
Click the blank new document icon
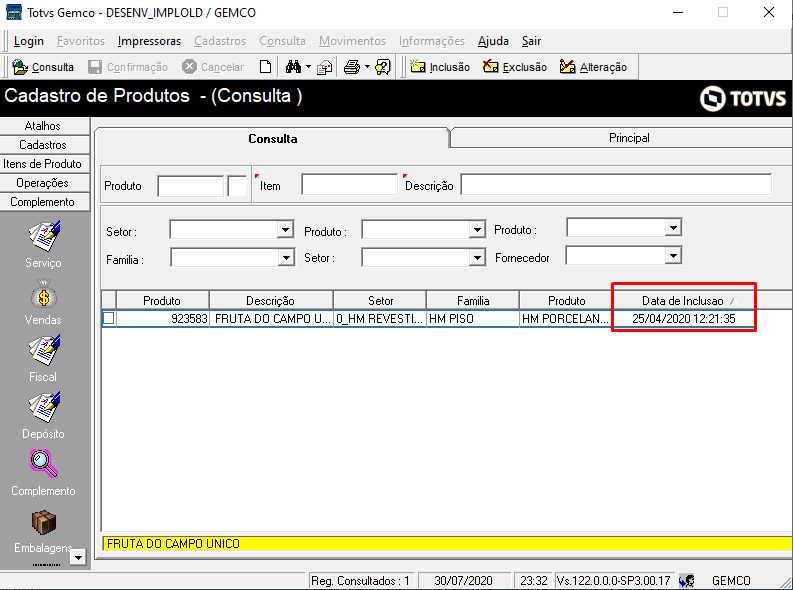click(x=266, y=67)
